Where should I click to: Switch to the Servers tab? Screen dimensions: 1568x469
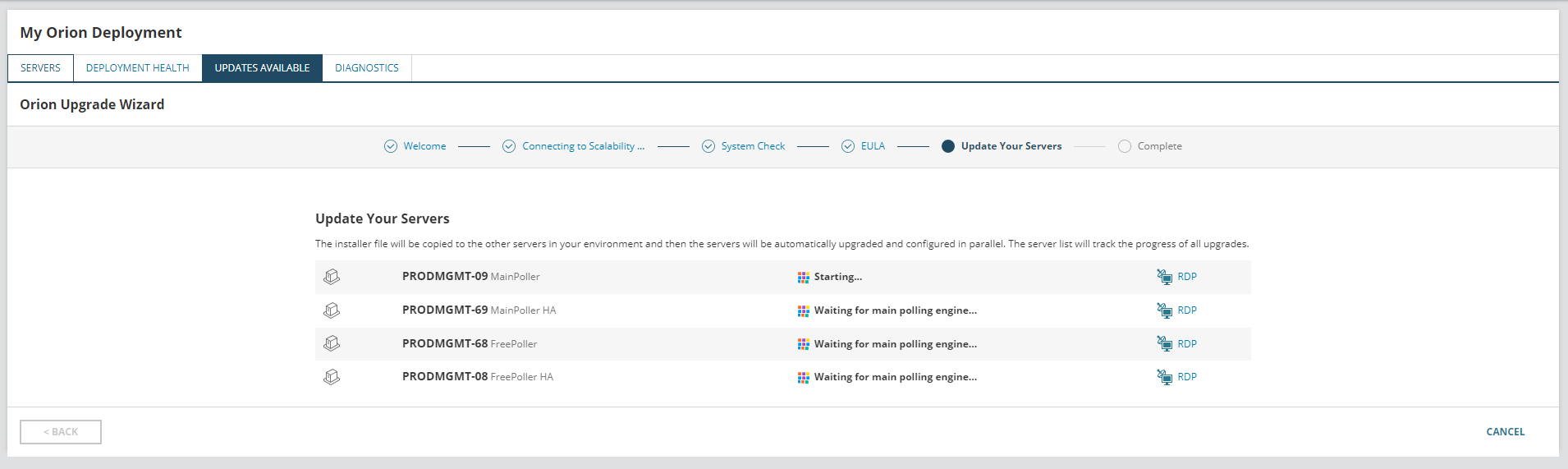point(40,68)
